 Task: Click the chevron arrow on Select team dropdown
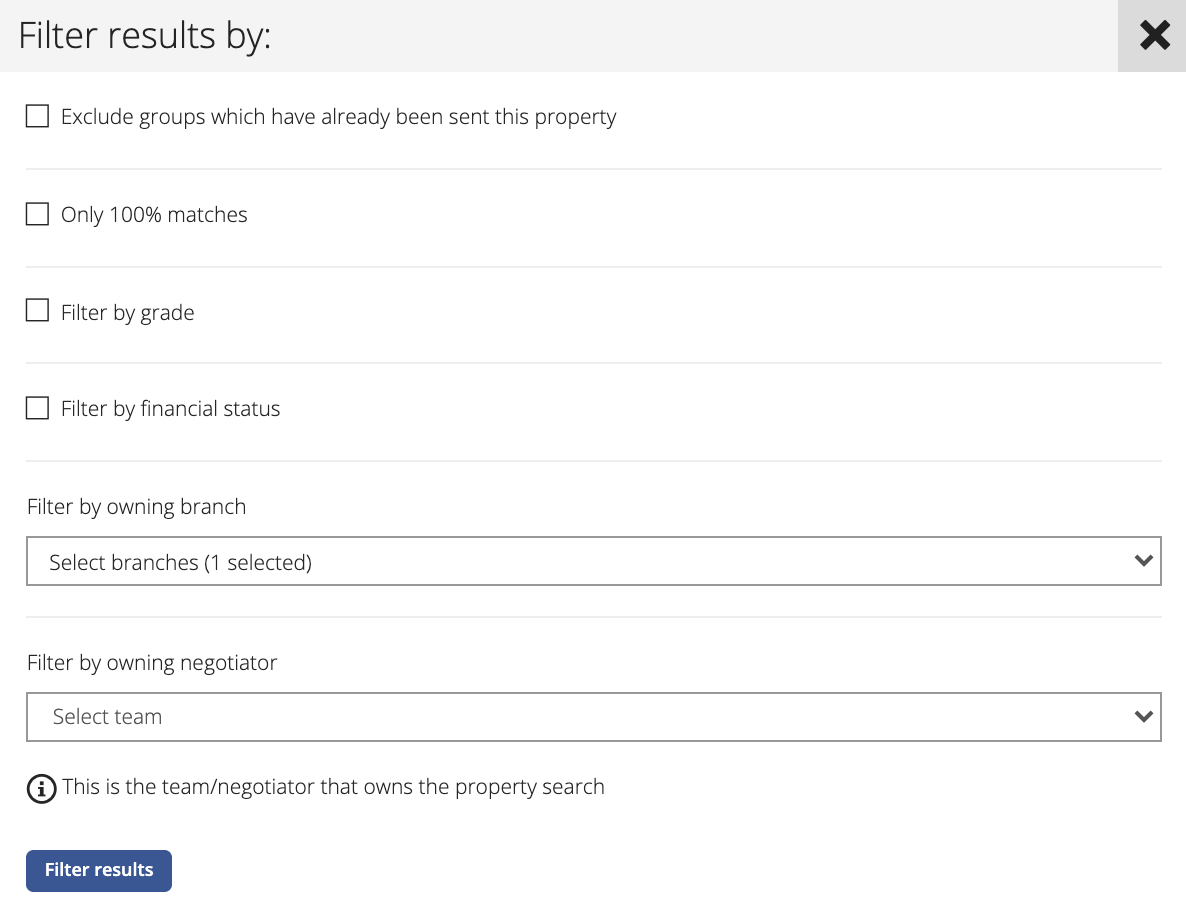[x=1144, y=716]
